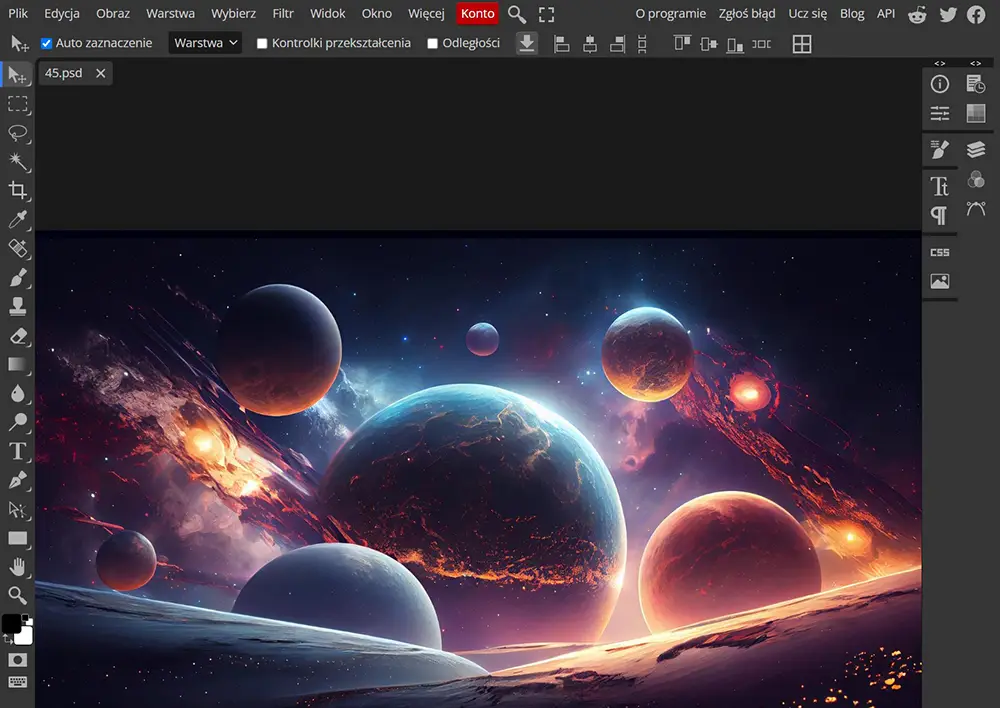
Task: Select the Path Select tool
Action: coord(17,510)
